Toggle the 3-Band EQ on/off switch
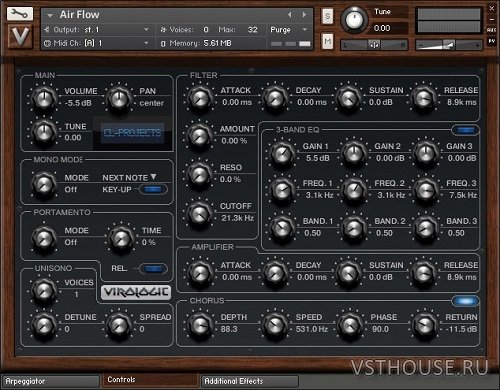Image resolution: width=500 pixels, height=390 pixels. (x=466, y=130)
